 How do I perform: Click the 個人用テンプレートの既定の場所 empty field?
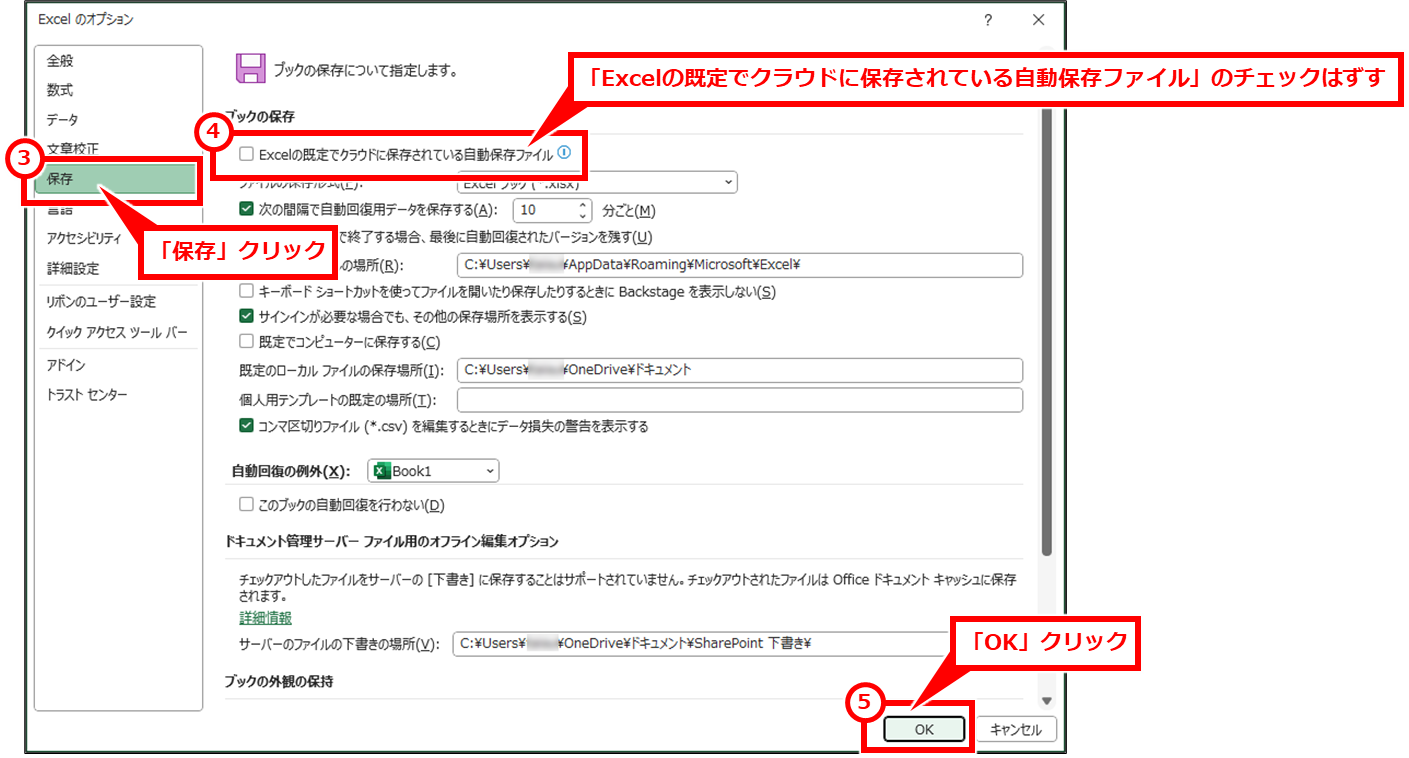point(739,400)
